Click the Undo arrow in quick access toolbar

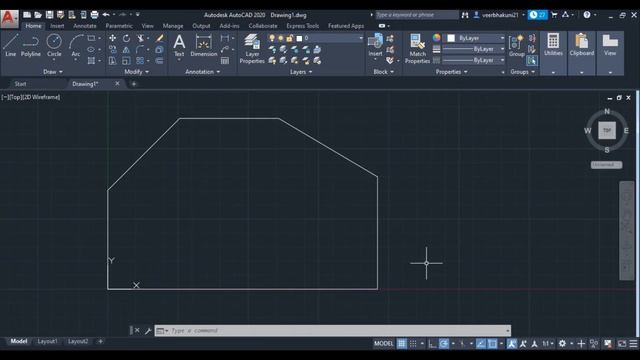[106, 15]
